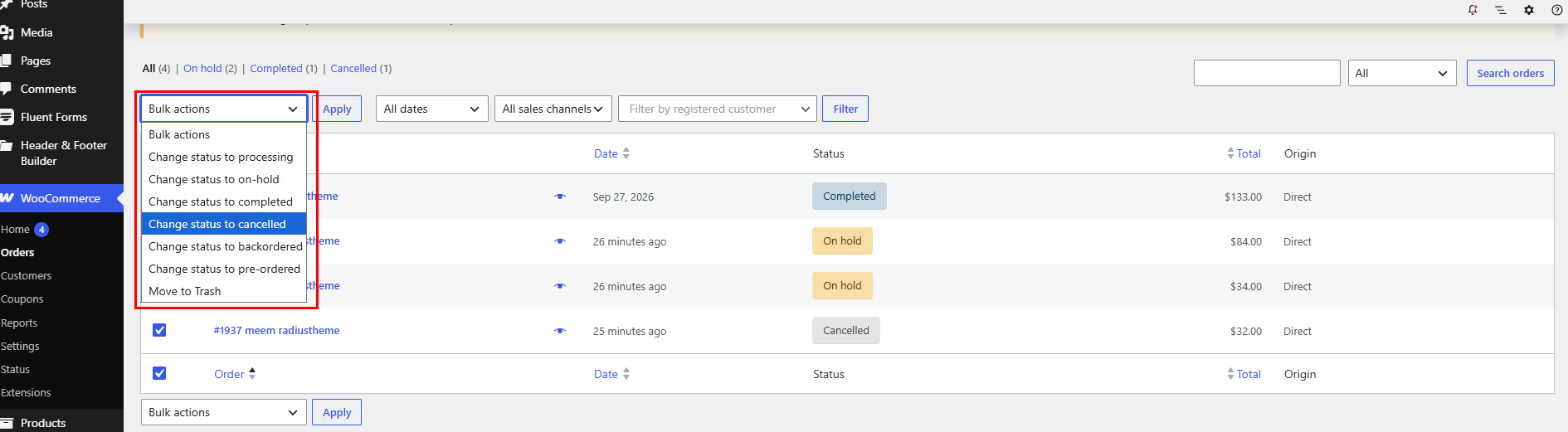Open the Media sidebar icon
The height and width of the screenshot is (432, 1568).
point(7,32)
